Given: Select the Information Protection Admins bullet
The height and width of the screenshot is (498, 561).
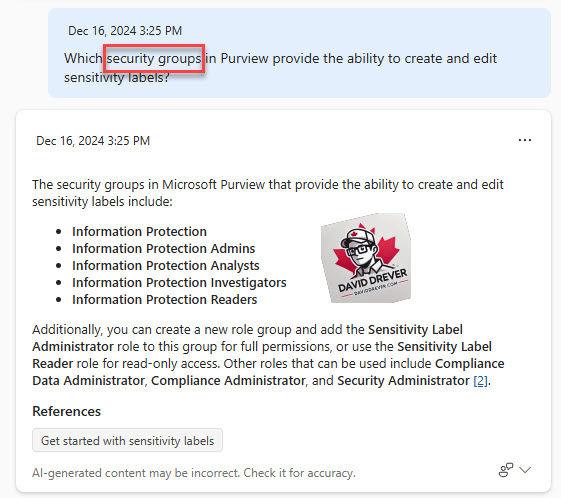Looking at the screenshot, I should (x=164, y=248).
